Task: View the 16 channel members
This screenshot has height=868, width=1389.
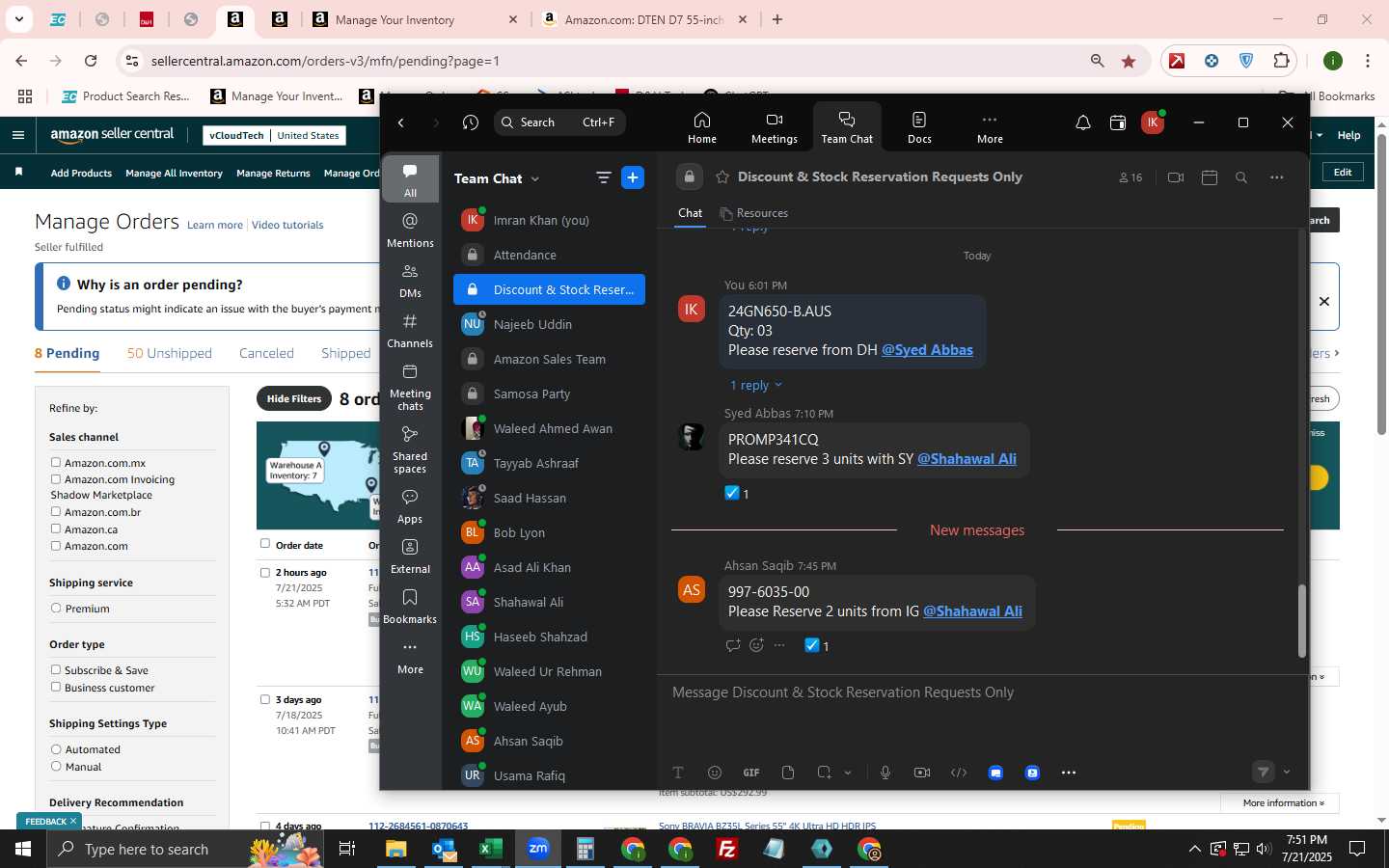Action: (x=1130, y=177)
